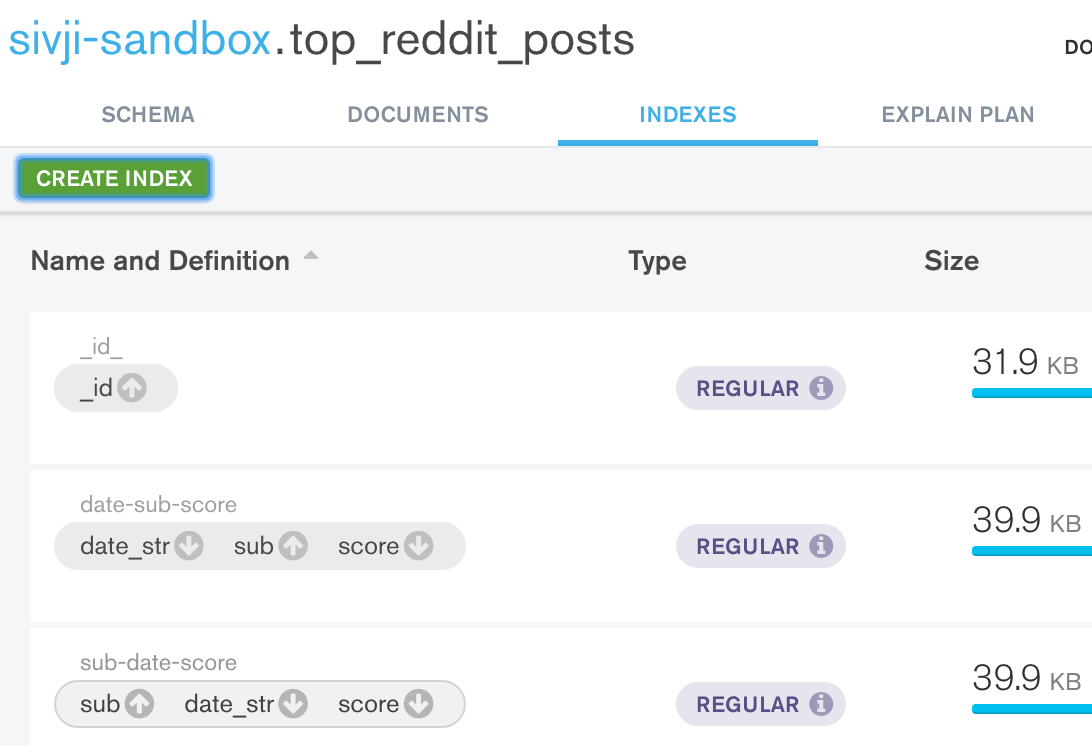Click the sivji-sandbox database link
Screen dimensions: 1092x746
[139, 40]
